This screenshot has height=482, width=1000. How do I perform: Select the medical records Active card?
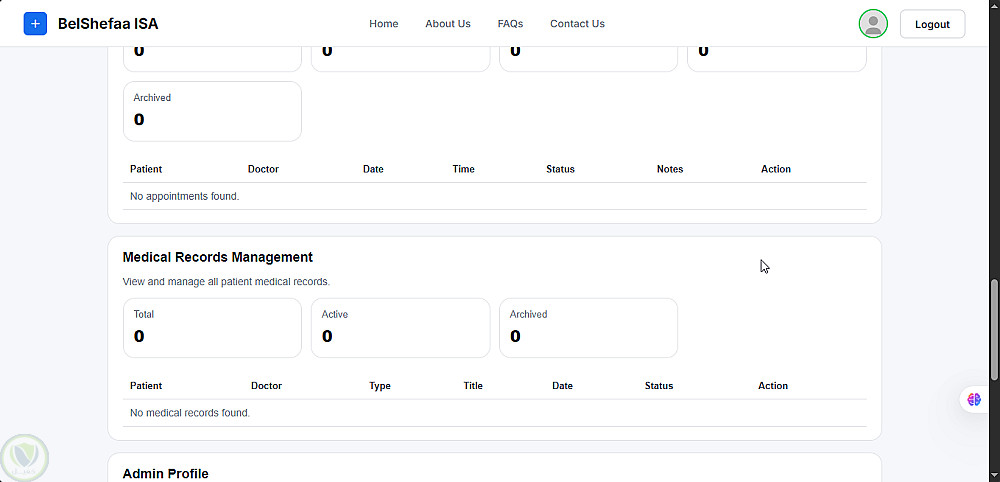tap(400, 327)
